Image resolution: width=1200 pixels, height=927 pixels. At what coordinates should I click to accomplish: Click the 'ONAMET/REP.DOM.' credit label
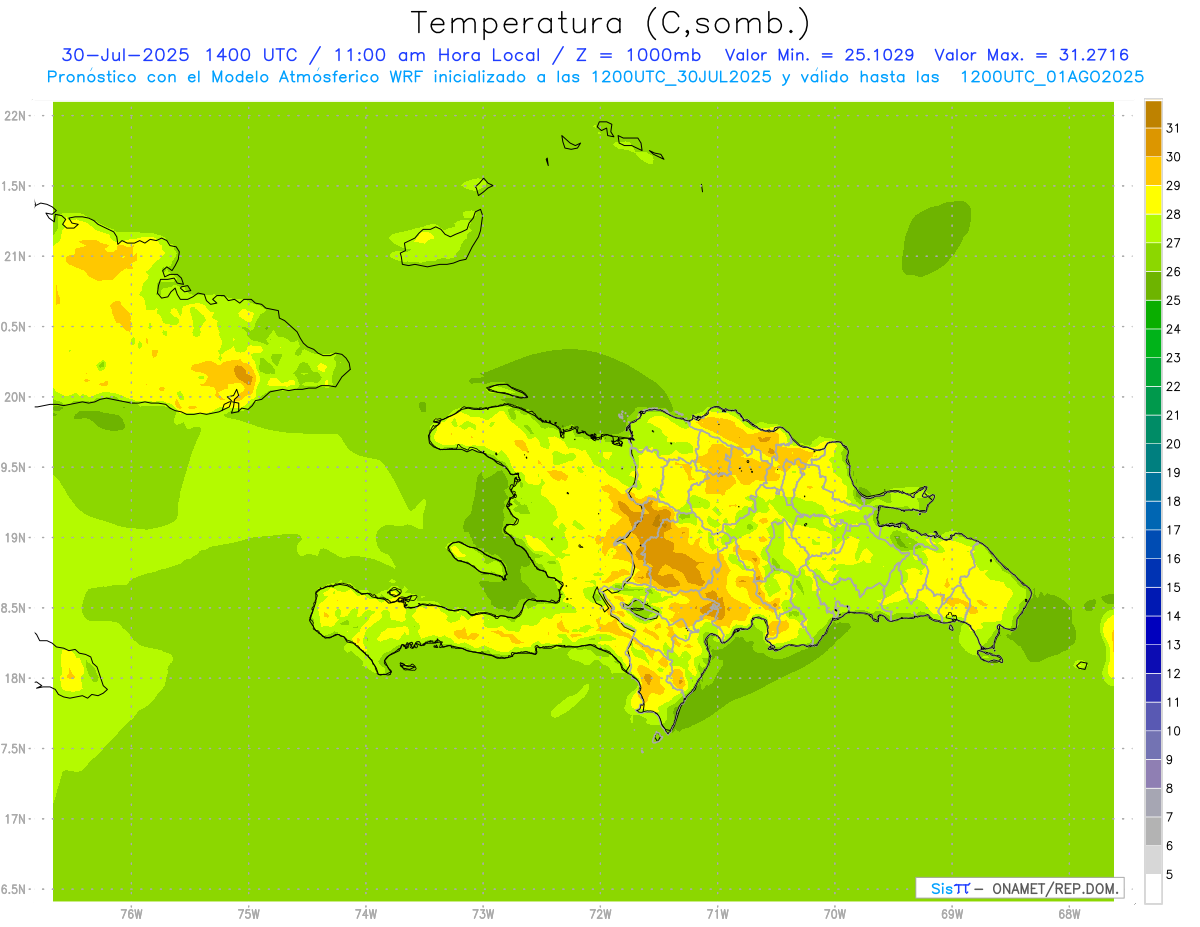pyautogui.click(x=1055, y=888)
